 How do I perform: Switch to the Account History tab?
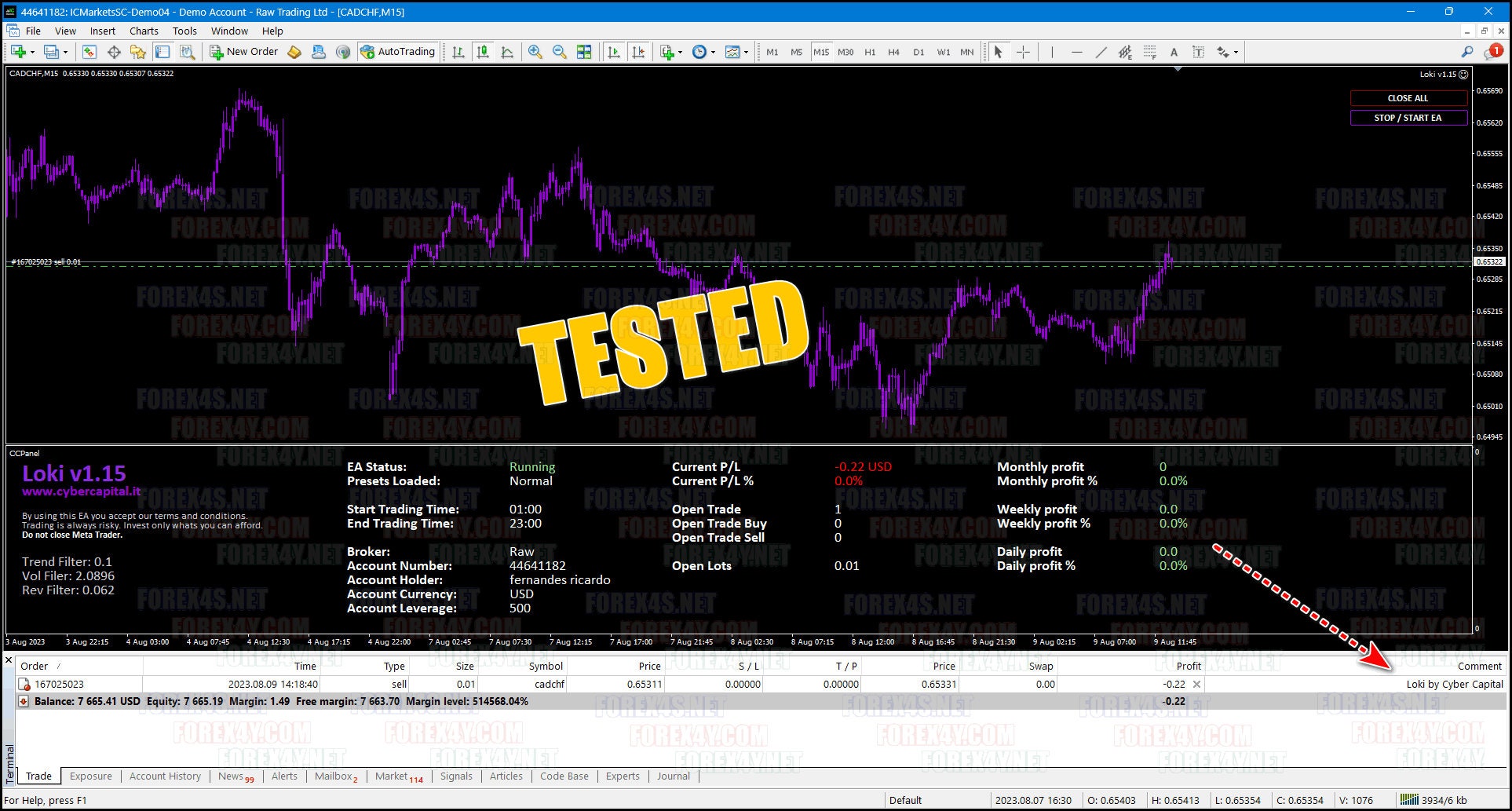(165, 776)
